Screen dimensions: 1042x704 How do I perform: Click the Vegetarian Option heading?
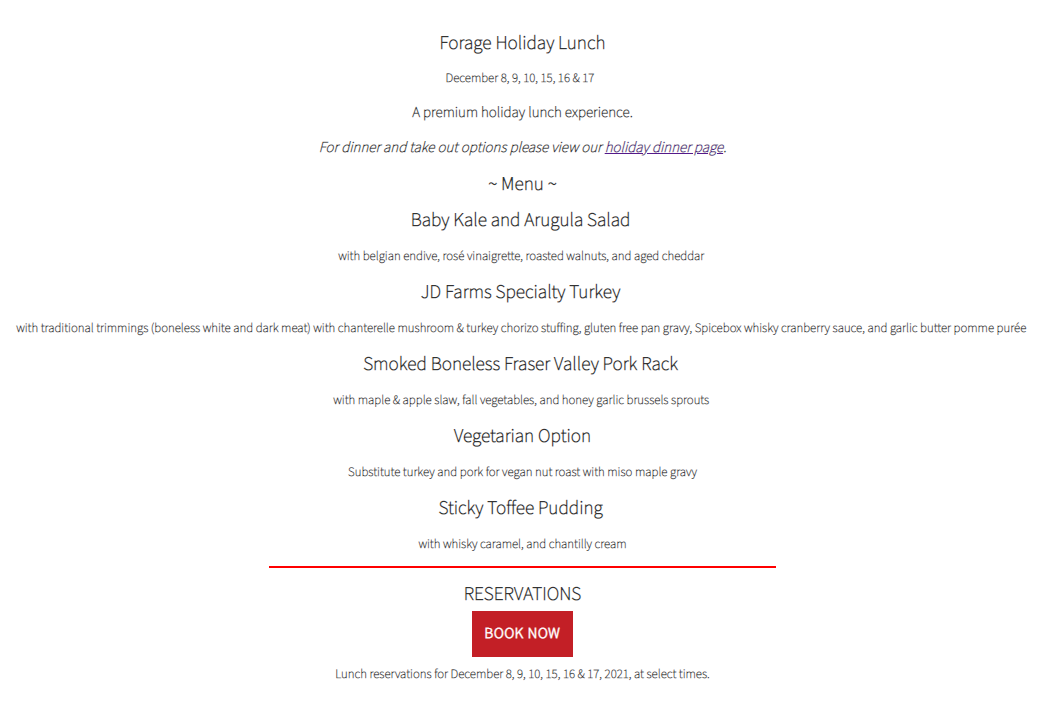pyautogui.click(x=522, y=436)
